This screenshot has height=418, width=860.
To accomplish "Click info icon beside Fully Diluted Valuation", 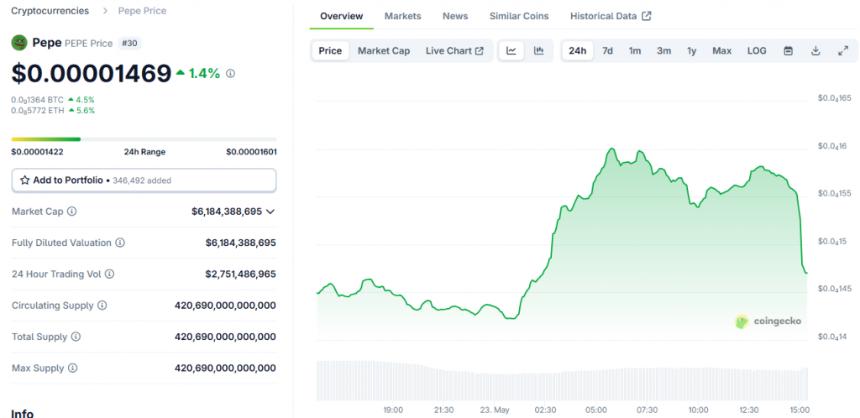I will pyautogui.click(x=120, y=242).
